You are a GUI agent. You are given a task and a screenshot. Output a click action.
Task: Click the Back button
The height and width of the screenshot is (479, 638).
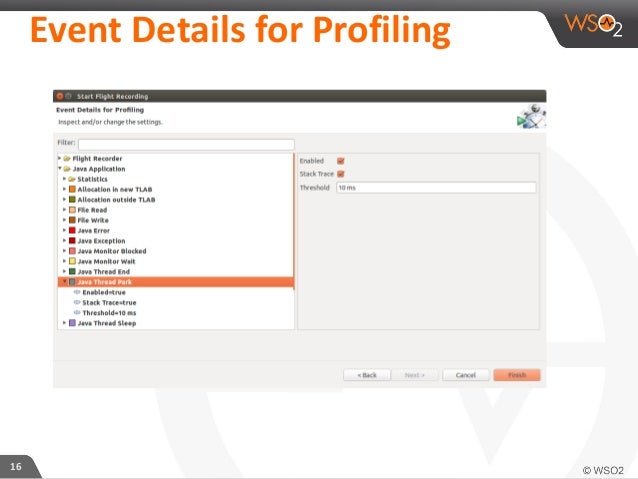367,375
